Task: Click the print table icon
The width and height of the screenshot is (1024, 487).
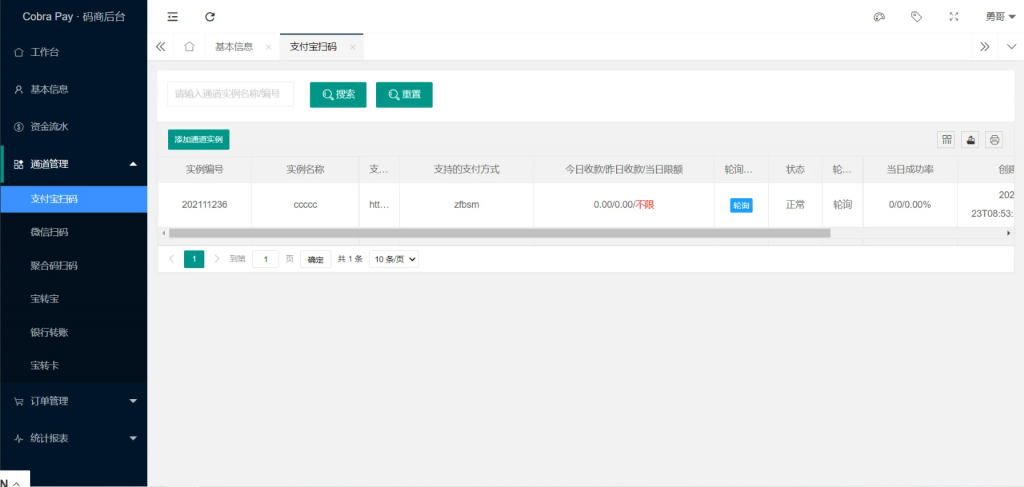Action: [x=994, y=140]
